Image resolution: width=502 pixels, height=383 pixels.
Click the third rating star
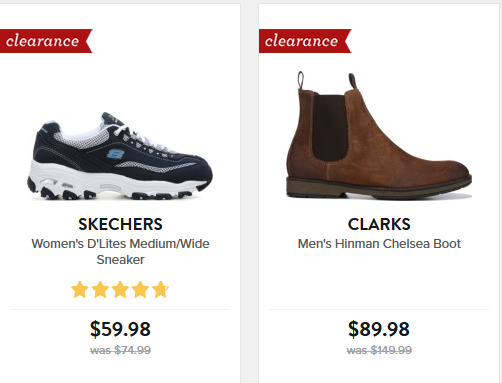pyautogui.click(x=120, y=289)
